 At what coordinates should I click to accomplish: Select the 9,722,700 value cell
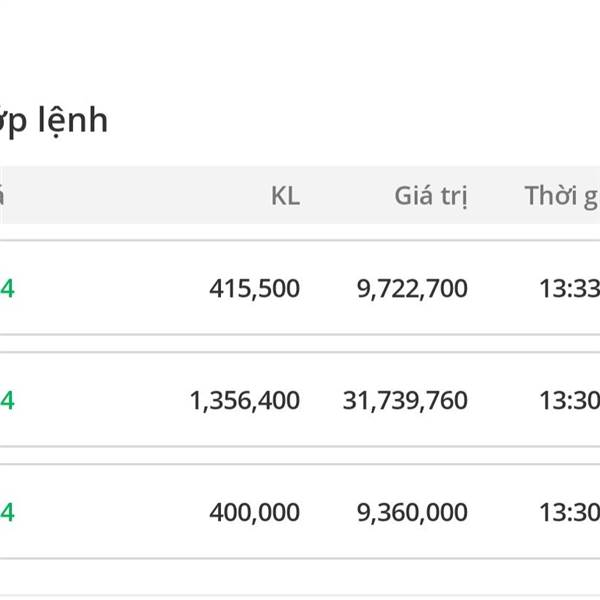[x=412, y=288]
